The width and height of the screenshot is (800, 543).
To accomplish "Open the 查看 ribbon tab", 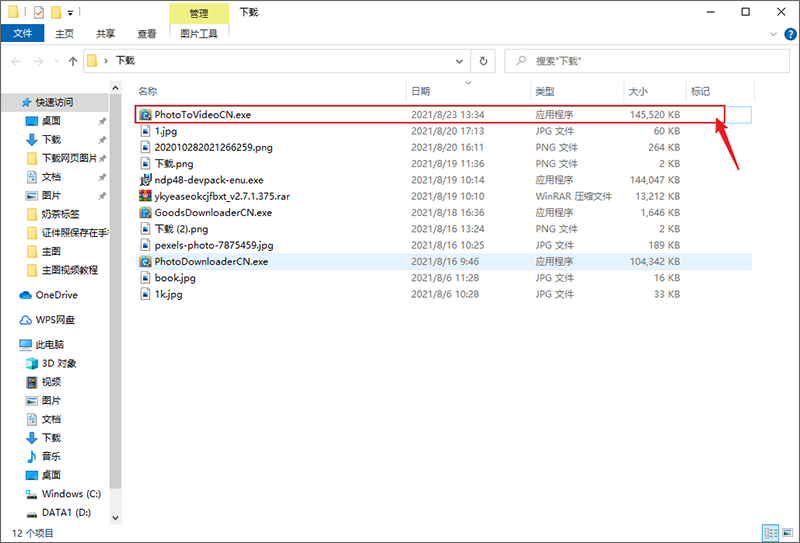I will (x=147, y=33).
